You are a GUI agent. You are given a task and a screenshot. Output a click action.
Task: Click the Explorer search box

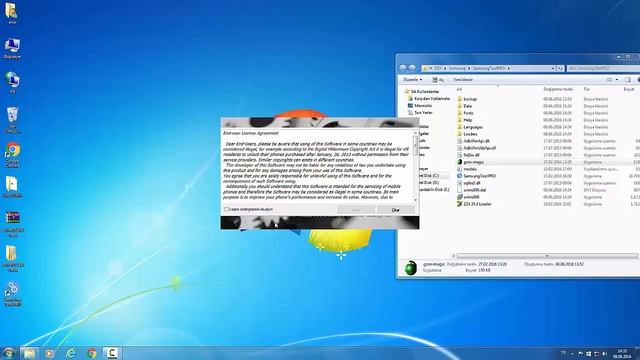point(603,68)
